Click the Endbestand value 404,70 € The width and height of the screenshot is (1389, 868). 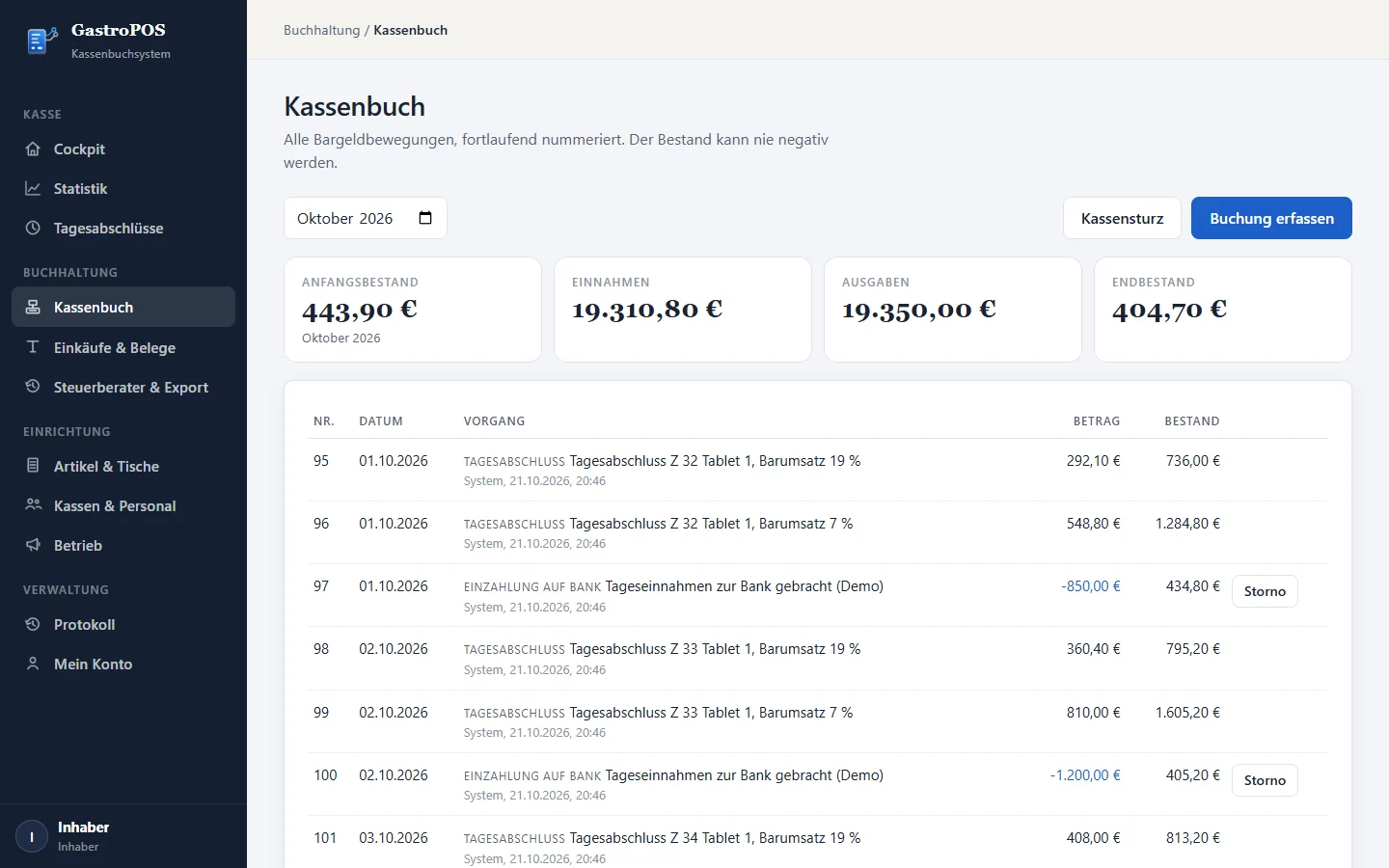(x=1169, y=310)
